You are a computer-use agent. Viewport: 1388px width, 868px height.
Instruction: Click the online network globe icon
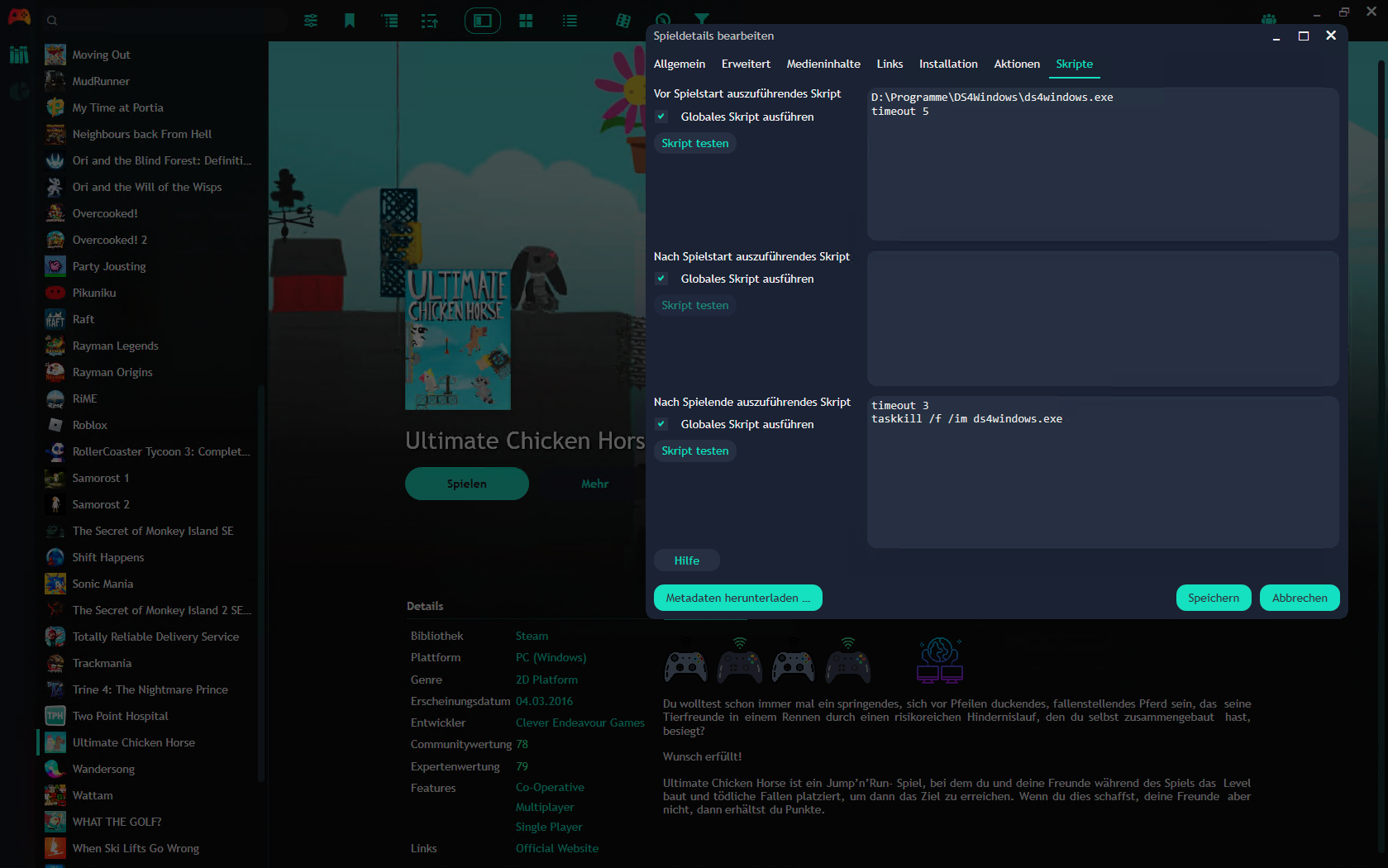(940, 660)
